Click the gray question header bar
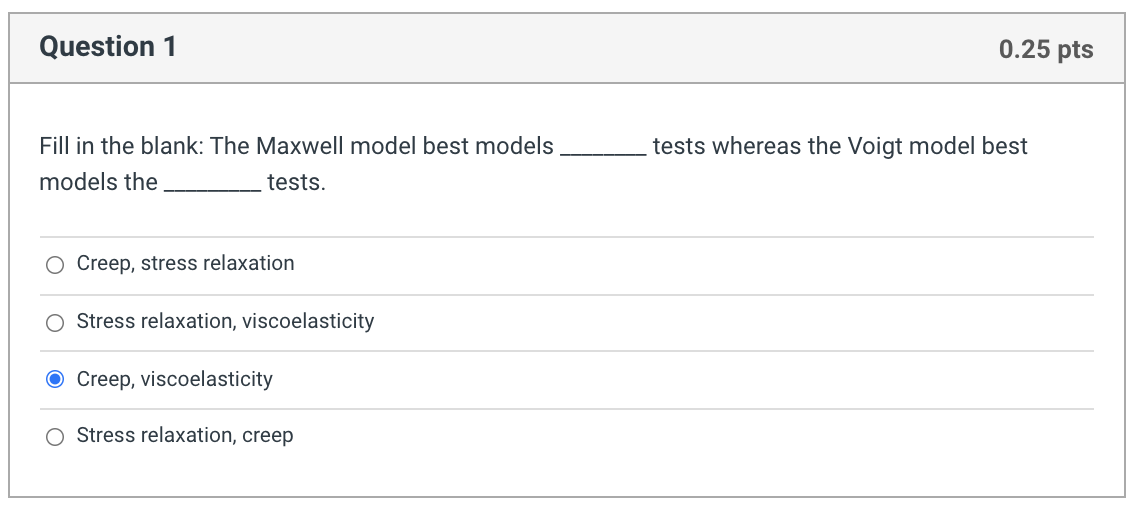The height and width of the screenshot is (520, 1142). [570, 48]
